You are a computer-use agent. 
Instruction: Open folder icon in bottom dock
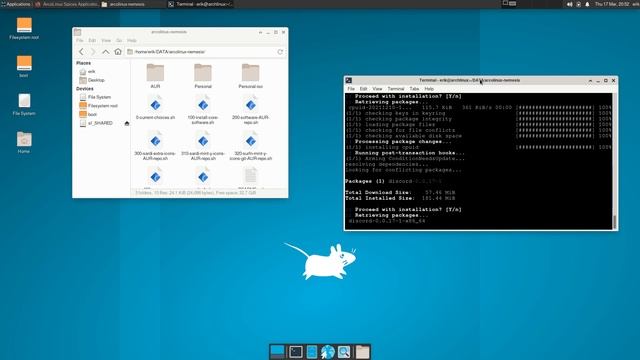point(362,351)
